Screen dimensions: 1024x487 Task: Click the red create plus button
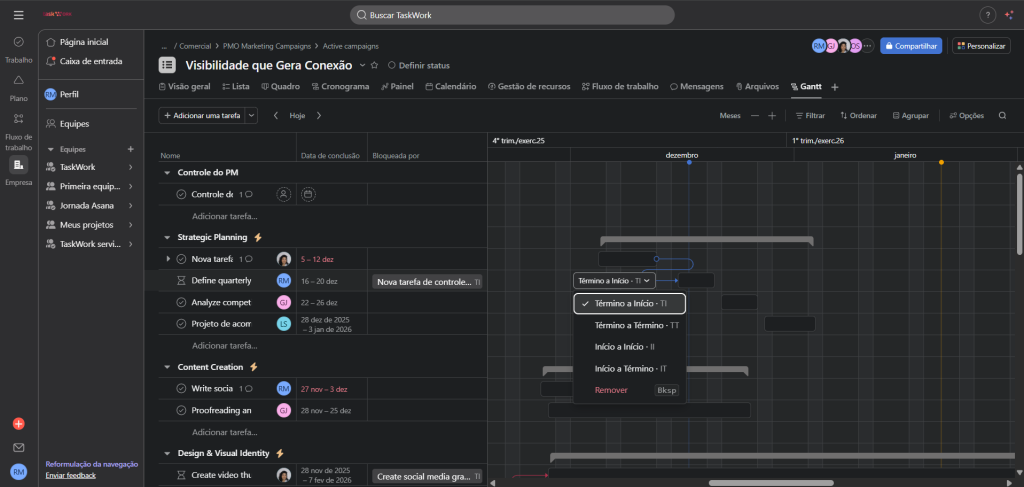click(x=18, y=424)
